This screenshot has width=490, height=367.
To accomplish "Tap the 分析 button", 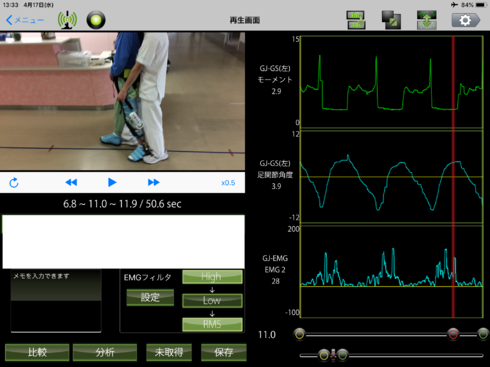I will coord(105,352).
